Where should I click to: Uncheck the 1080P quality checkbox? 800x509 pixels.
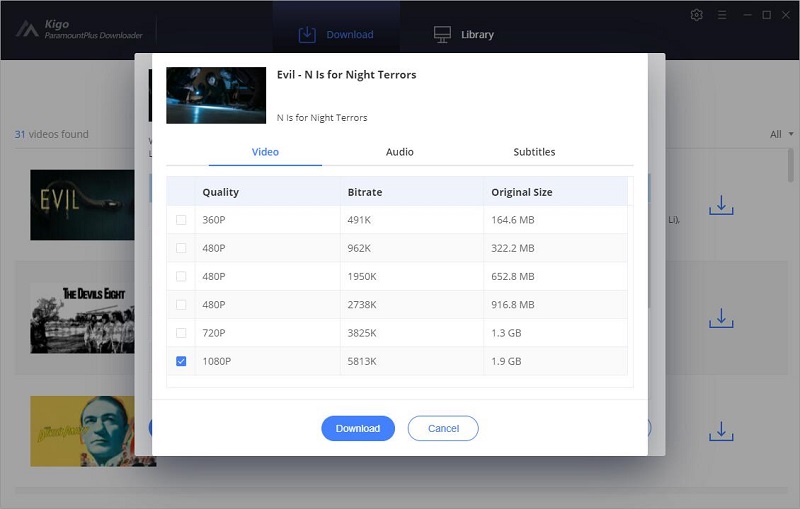pos(181,361)
